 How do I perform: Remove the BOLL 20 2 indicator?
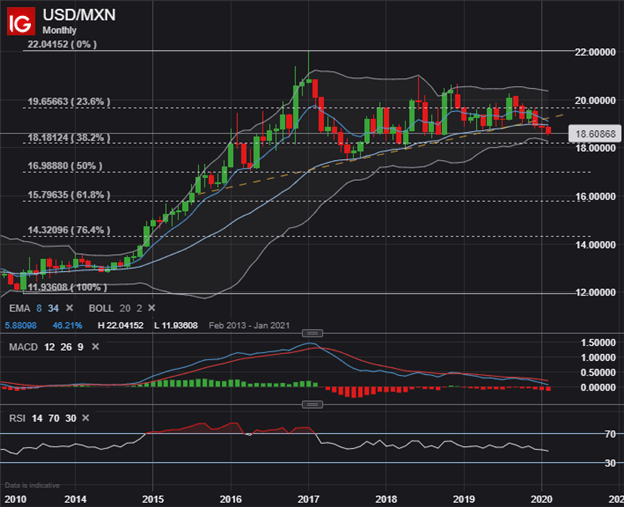[152, 308]
